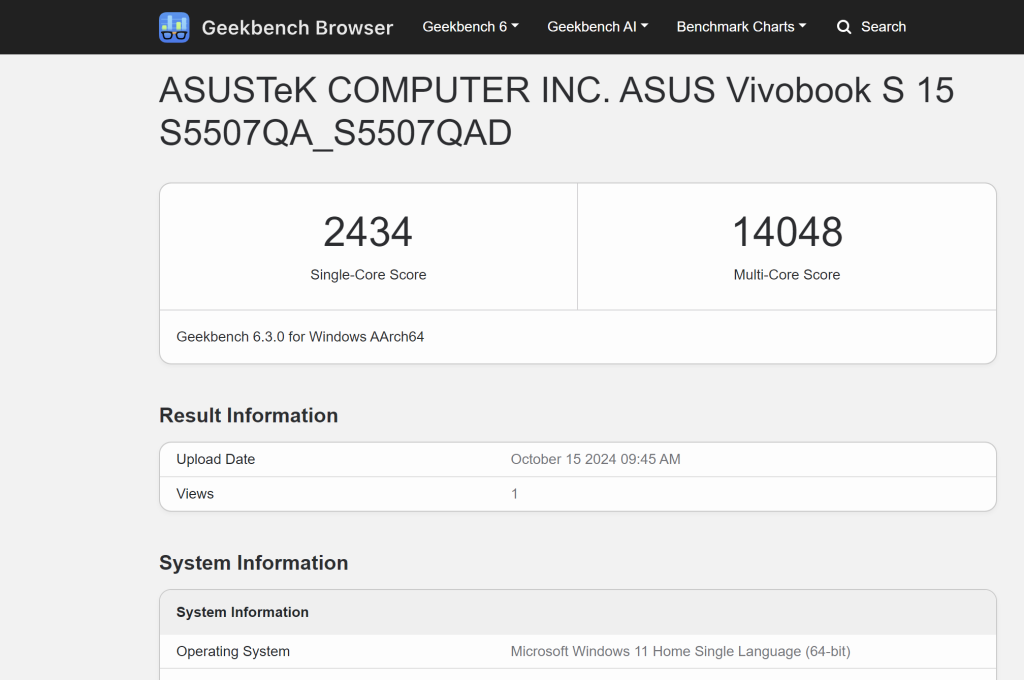Click the upload date October 15 2024
Viewport: 1024px width, 680px height.
(595, 459)
